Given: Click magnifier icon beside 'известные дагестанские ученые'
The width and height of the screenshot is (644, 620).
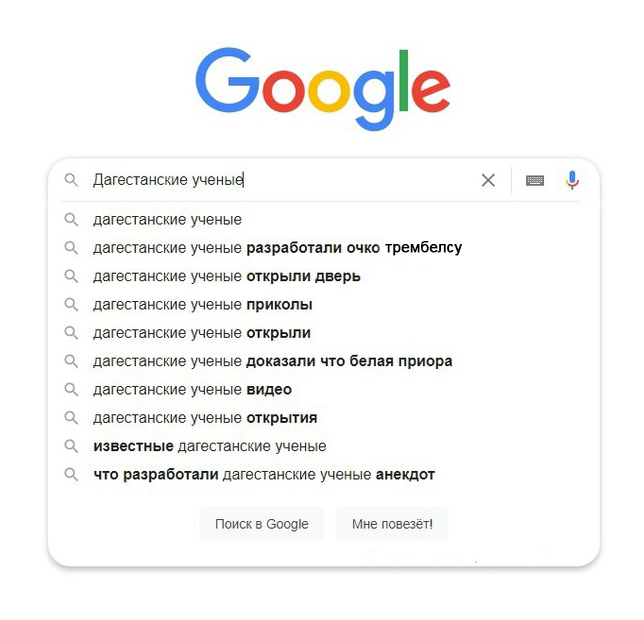Looking at the screenshot, I should pos(71,446).
